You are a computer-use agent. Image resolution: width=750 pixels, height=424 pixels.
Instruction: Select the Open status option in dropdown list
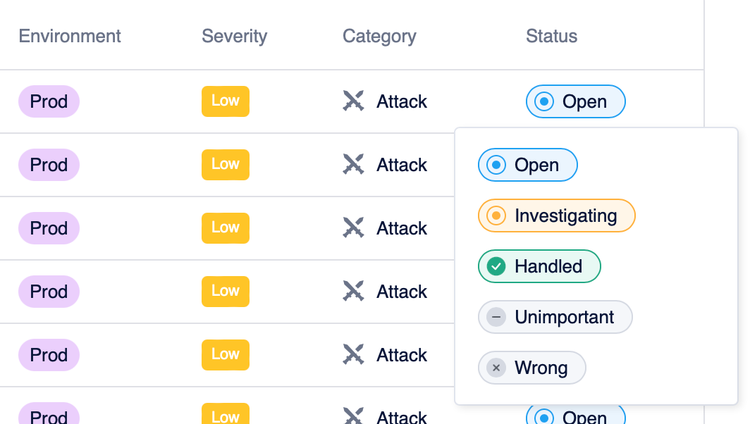tap(527, 165)
